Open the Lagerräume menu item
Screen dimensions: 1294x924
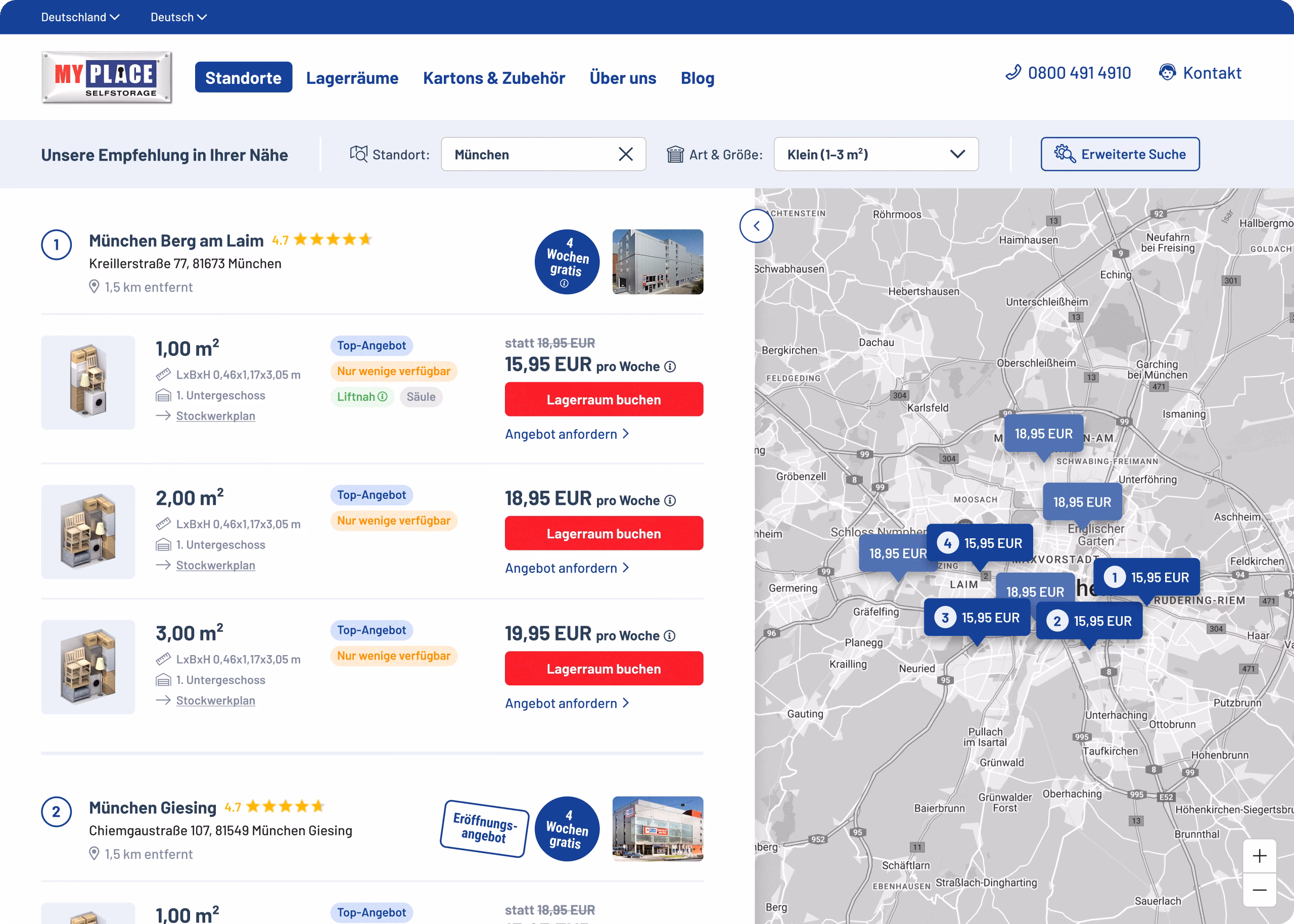tap(352, 77)
